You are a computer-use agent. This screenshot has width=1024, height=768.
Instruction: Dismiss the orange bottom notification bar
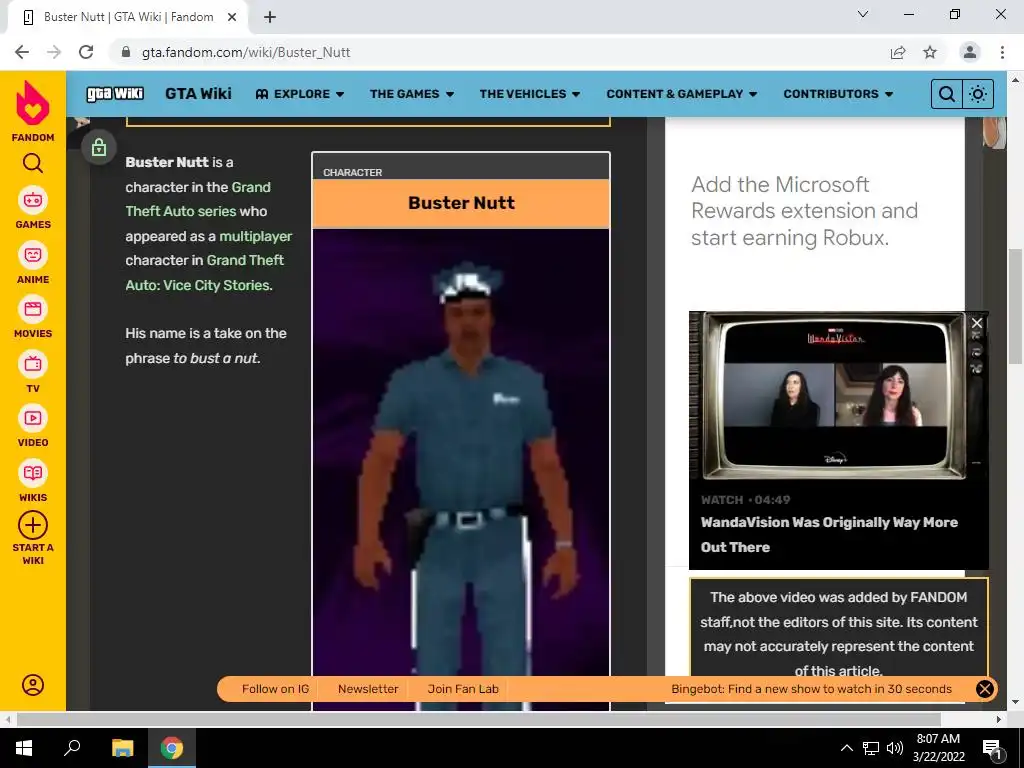pos(984,689)
